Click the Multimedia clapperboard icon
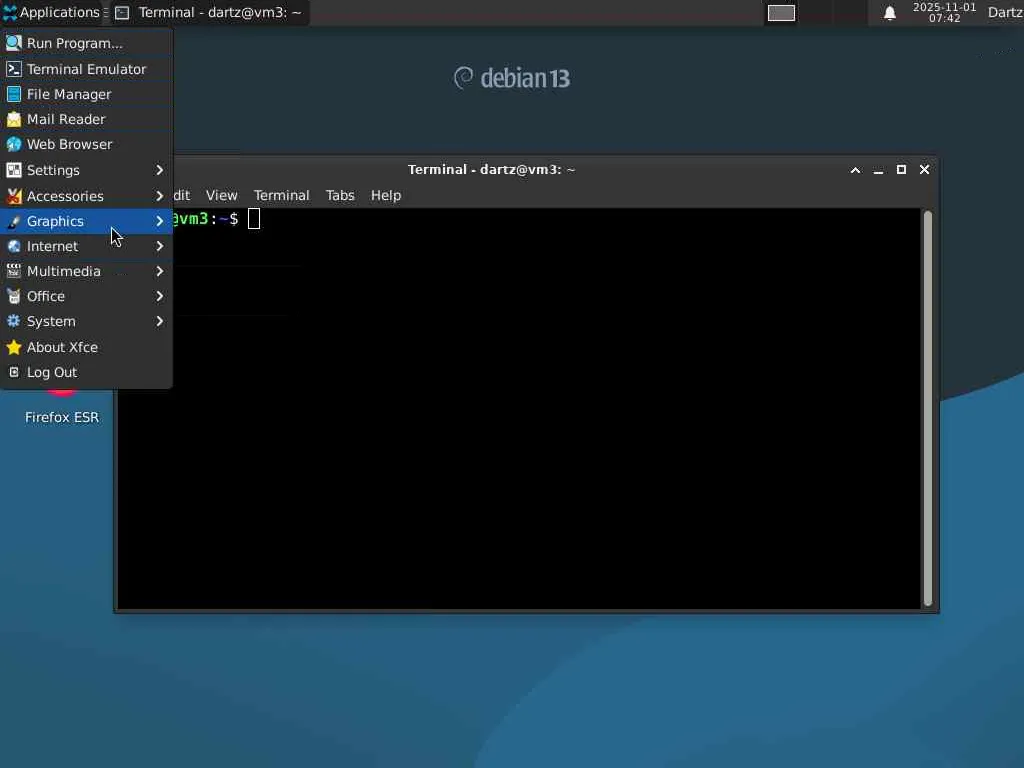The height and width of the screenshot is (768, 1024). pyautogui.click(x=14, y=271)
